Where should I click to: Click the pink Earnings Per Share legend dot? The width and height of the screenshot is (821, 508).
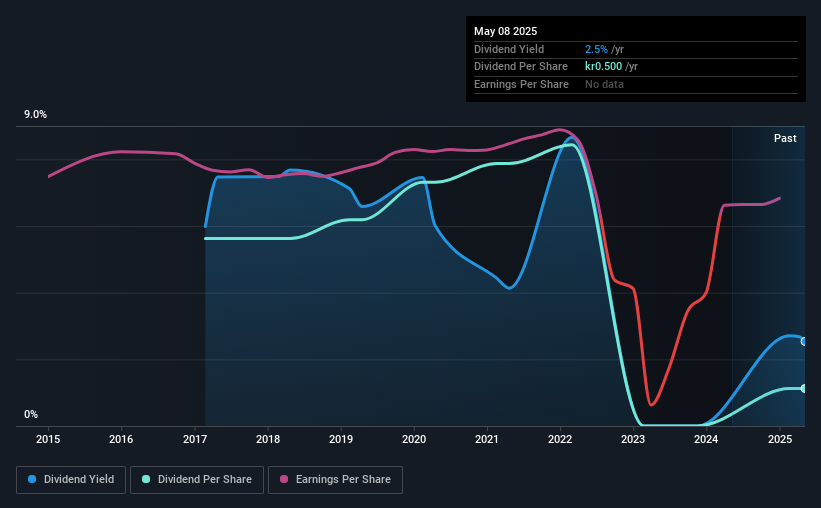pyautogui.click(x=284, y=479)
